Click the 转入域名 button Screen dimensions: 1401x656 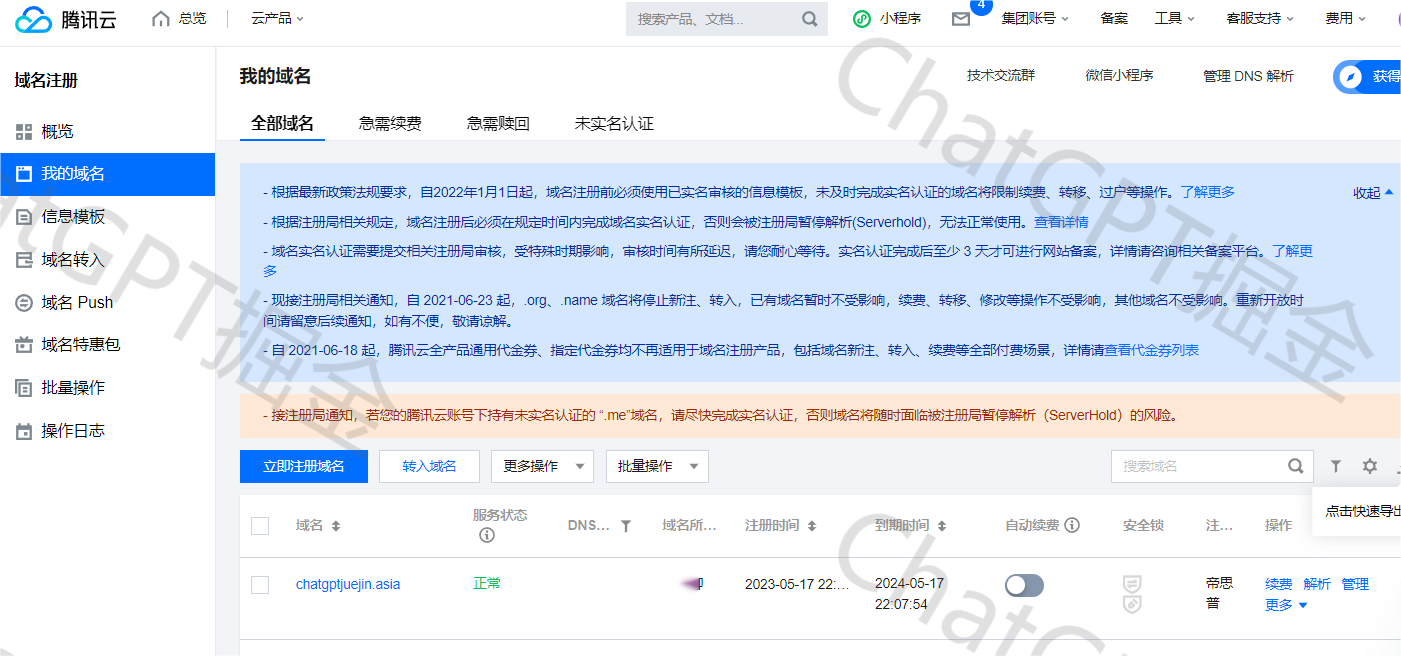429,467
